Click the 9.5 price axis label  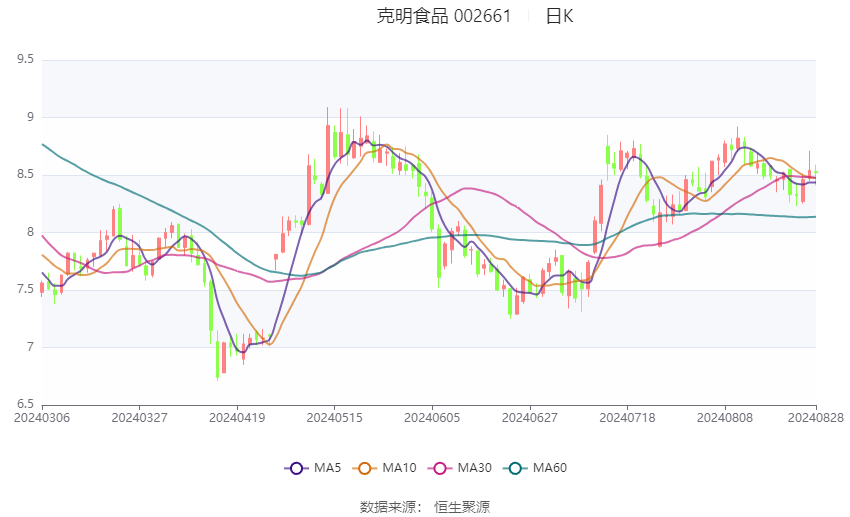(25, 59)
